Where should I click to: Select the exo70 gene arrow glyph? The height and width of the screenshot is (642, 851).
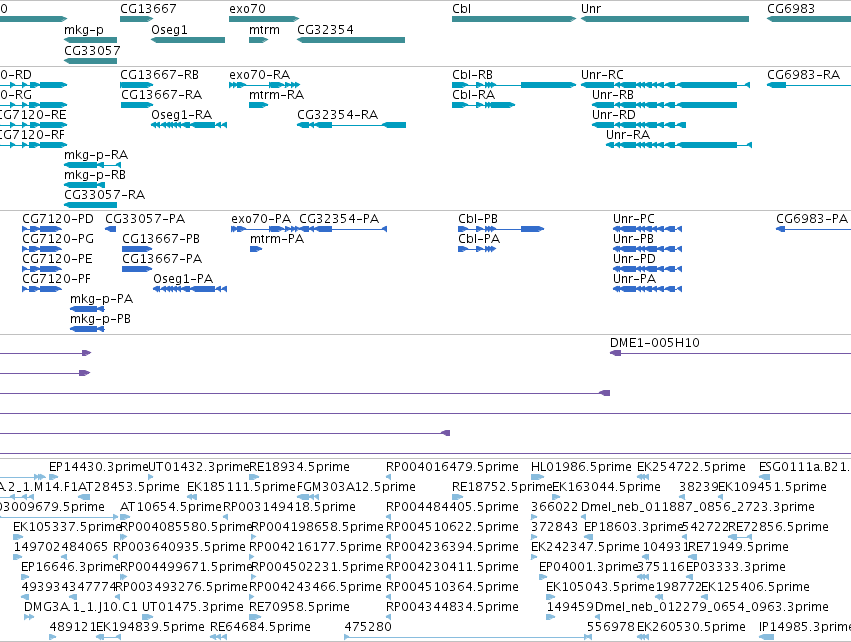click(264, 20)
